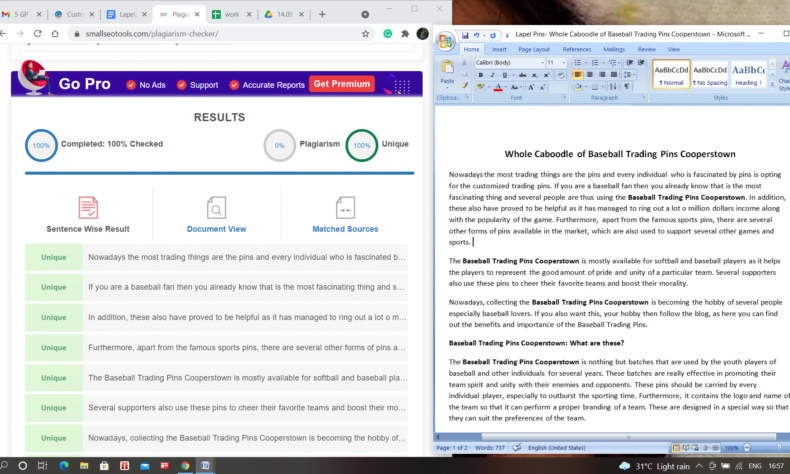Apply superscript formatting
The height and width of the screenshot is (474, 790).
tap(546, 75)
